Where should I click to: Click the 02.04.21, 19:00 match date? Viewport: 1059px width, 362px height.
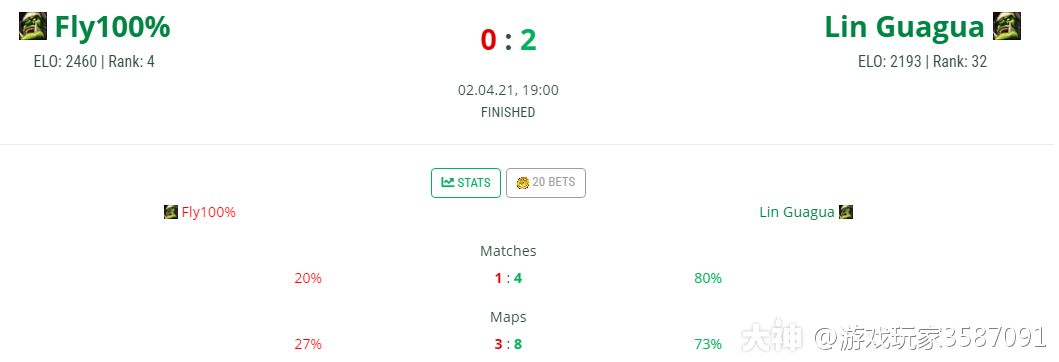click(x=508, y=90)
